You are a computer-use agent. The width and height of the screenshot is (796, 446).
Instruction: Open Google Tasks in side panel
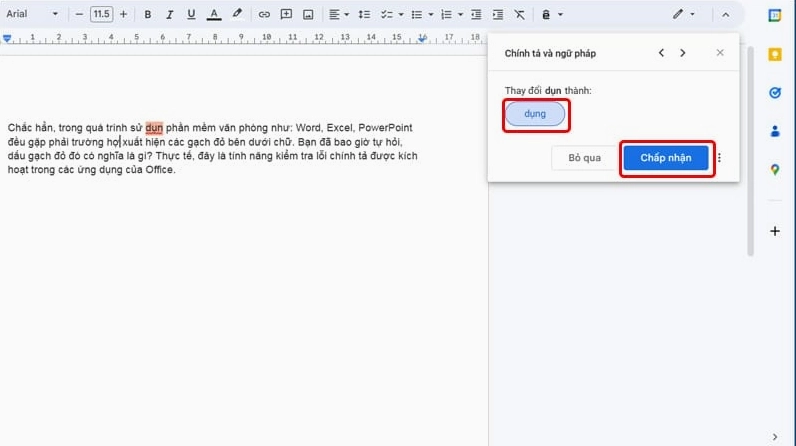coord(775,93)
